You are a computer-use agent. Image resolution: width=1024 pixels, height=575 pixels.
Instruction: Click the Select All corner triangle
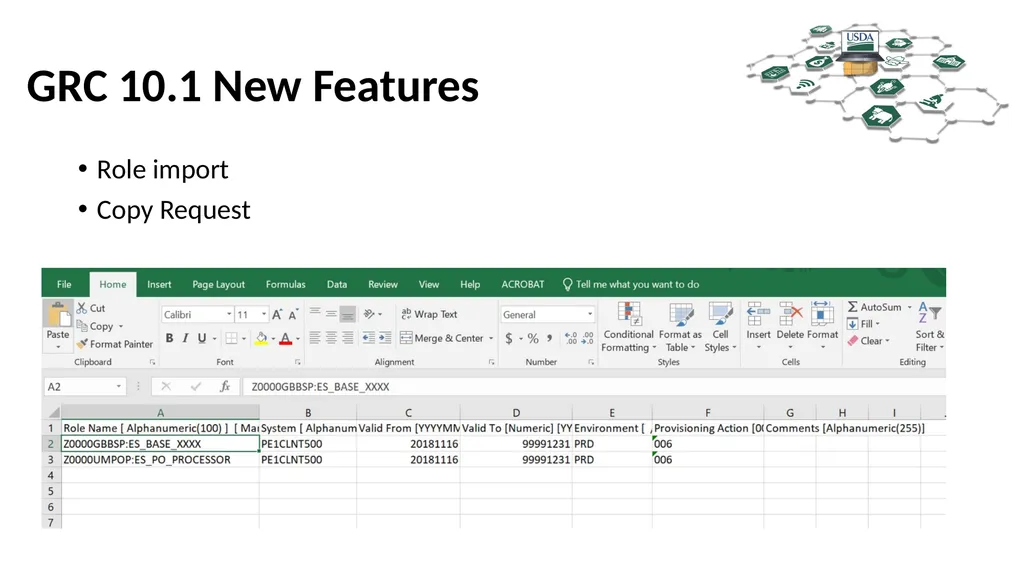54,412
